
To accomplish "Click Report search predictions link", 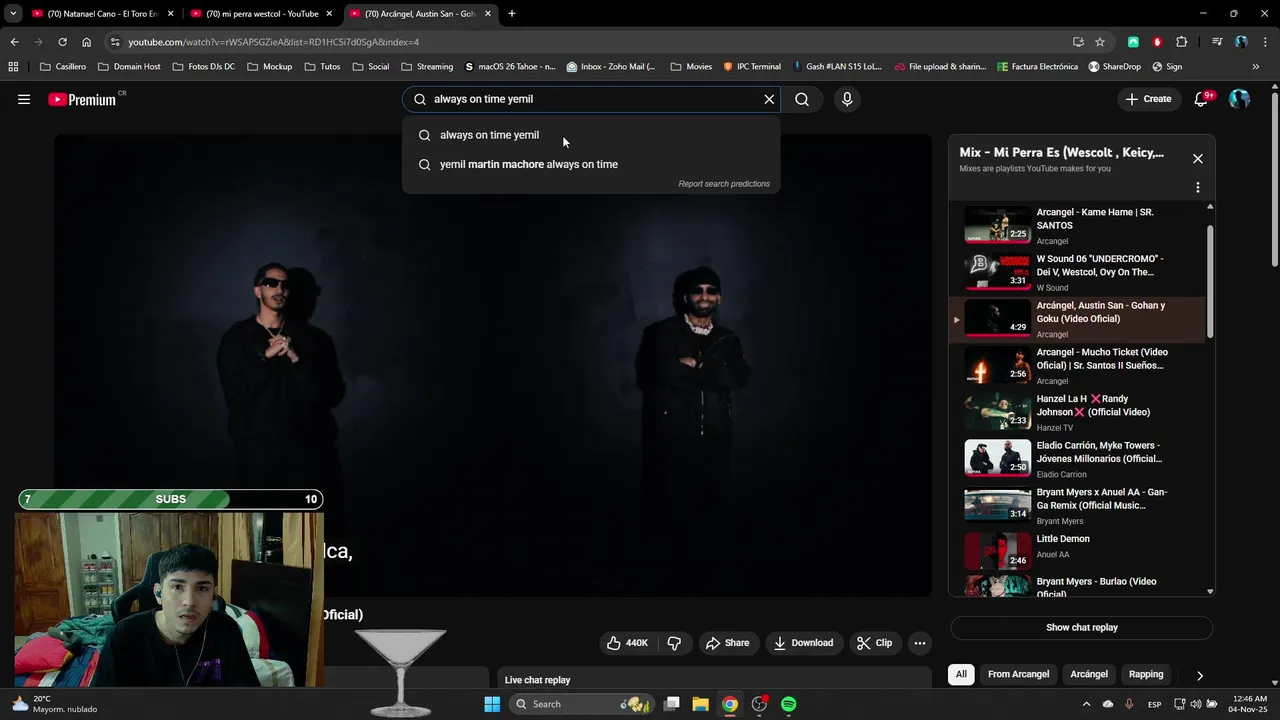I will pos(724,184).
